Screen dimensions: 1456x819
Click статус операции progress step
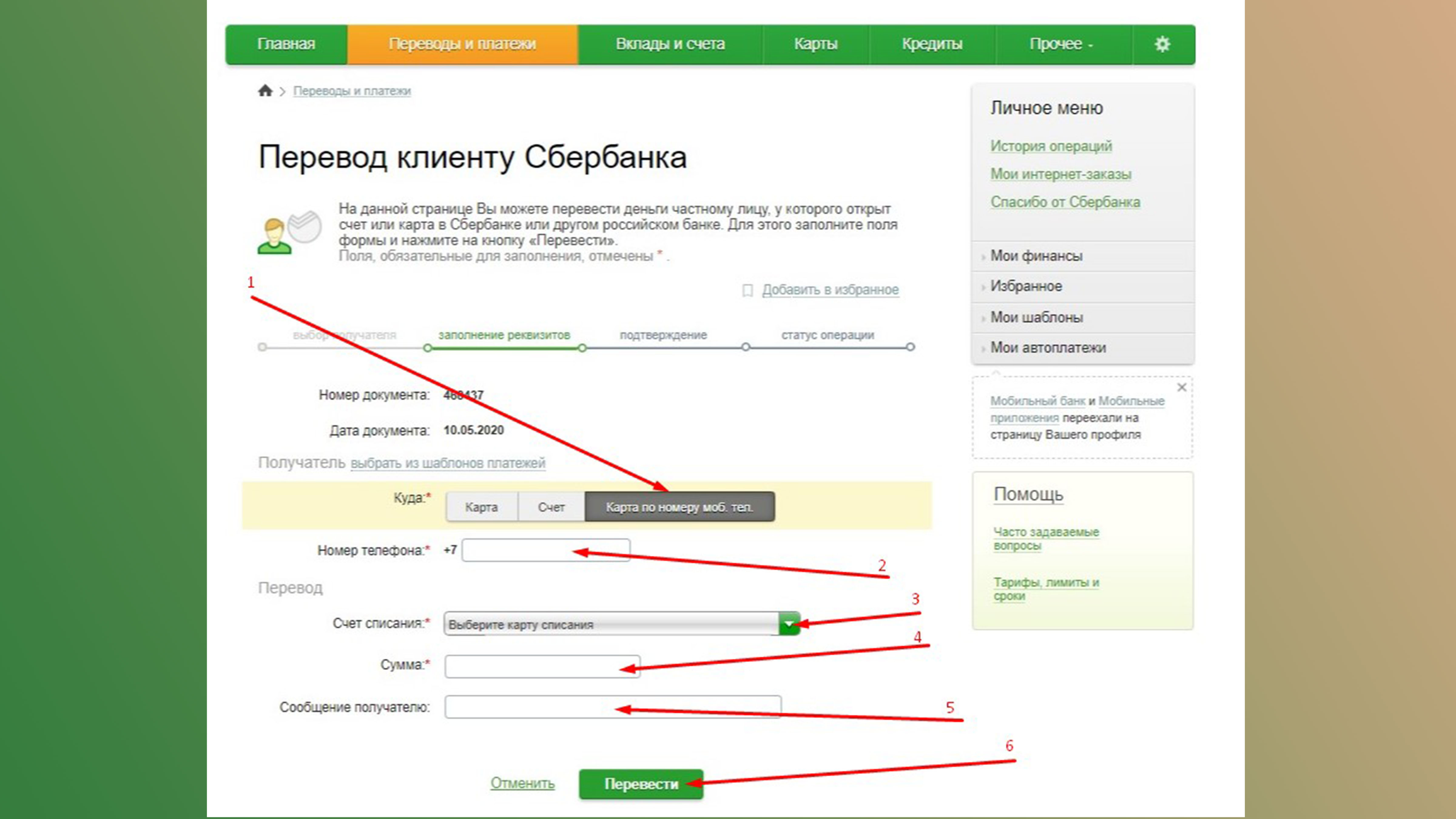(x=827, y=335)
